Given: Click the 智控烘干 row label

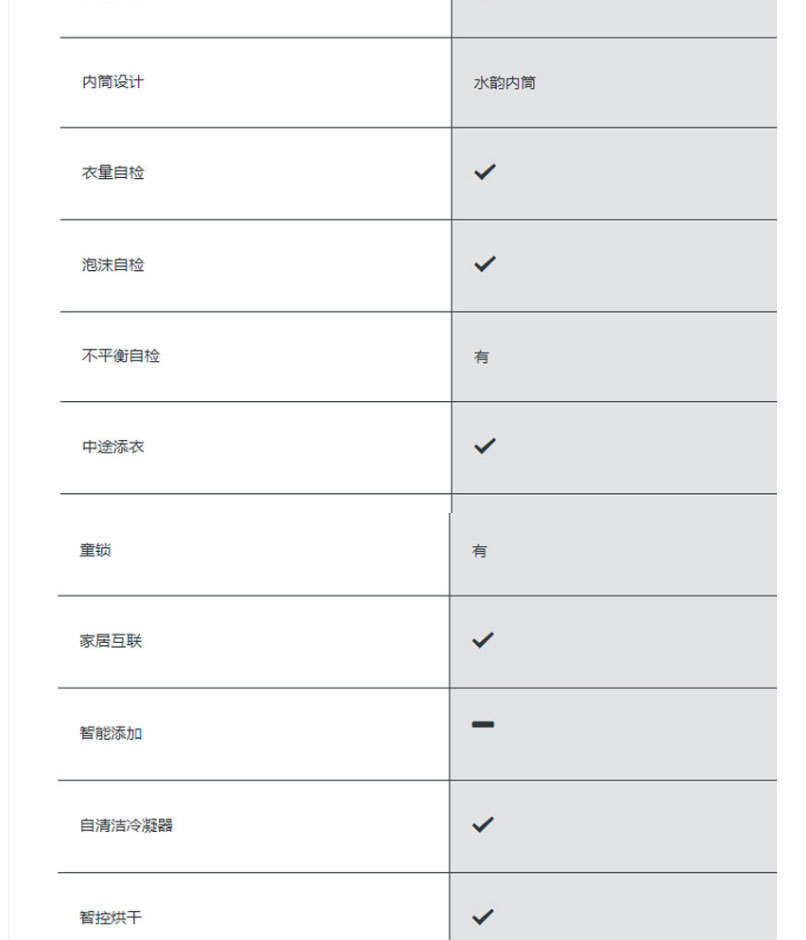Looking at the screenshot, I should click(111, 917).
